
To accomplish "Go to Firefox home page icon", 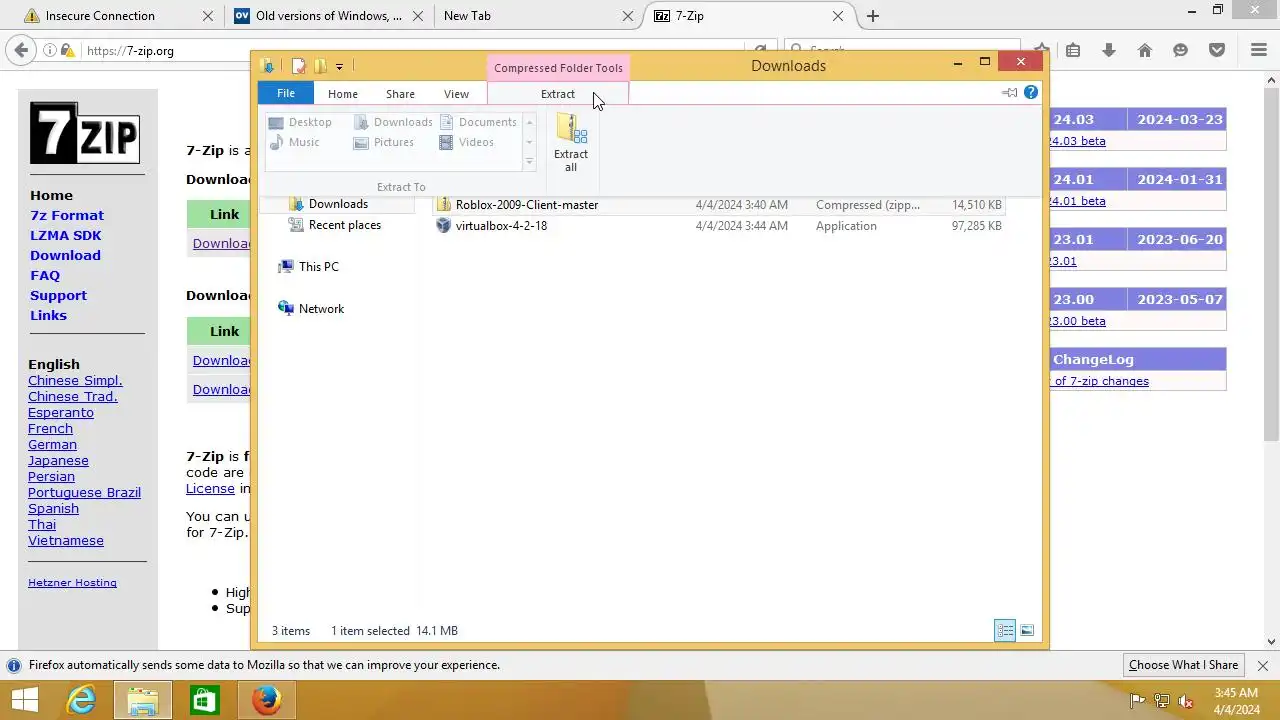I will pyautogui.click(x=1145, y=50).
